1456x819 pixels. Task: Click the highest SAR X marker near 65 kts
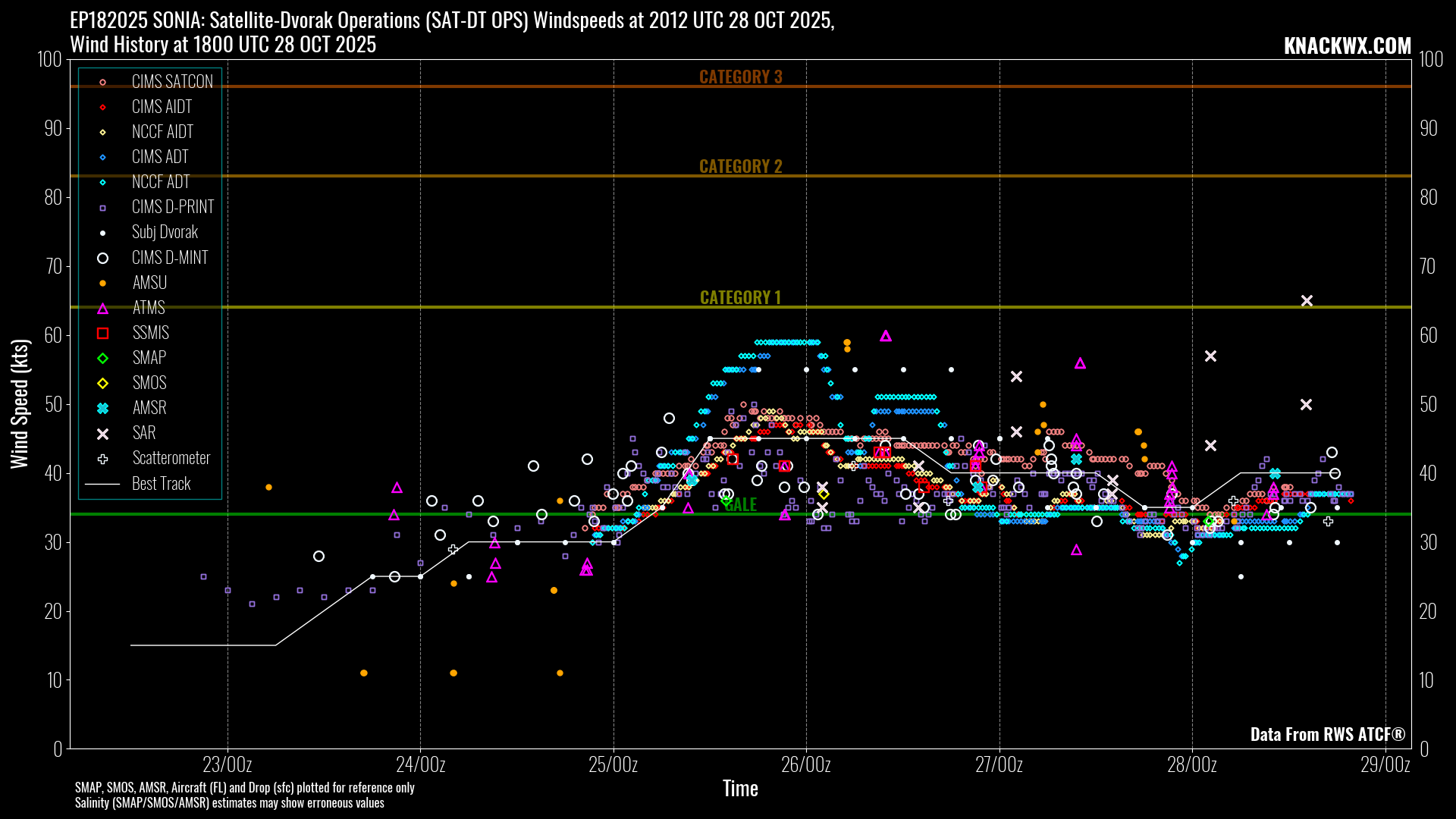click(x=1307, y=301)
